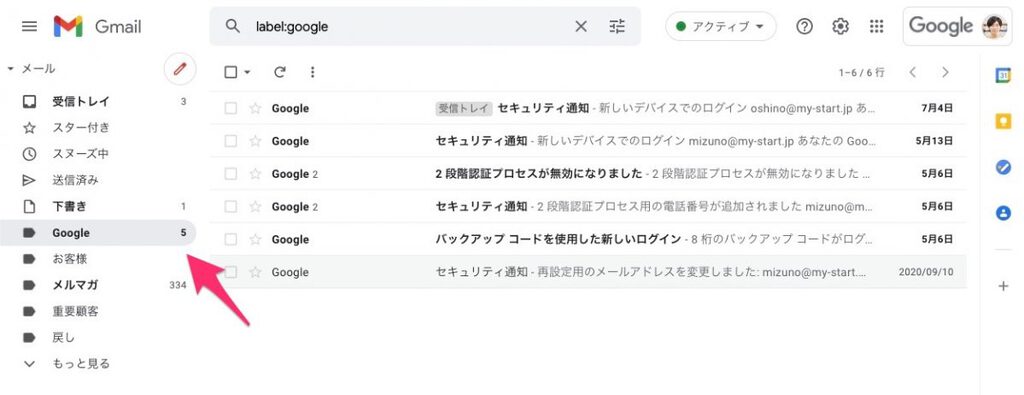Viewport: 1024px width, 395px height.
Task: Click the 2020/09/10 date cell
Action: [x=926, y=272]
